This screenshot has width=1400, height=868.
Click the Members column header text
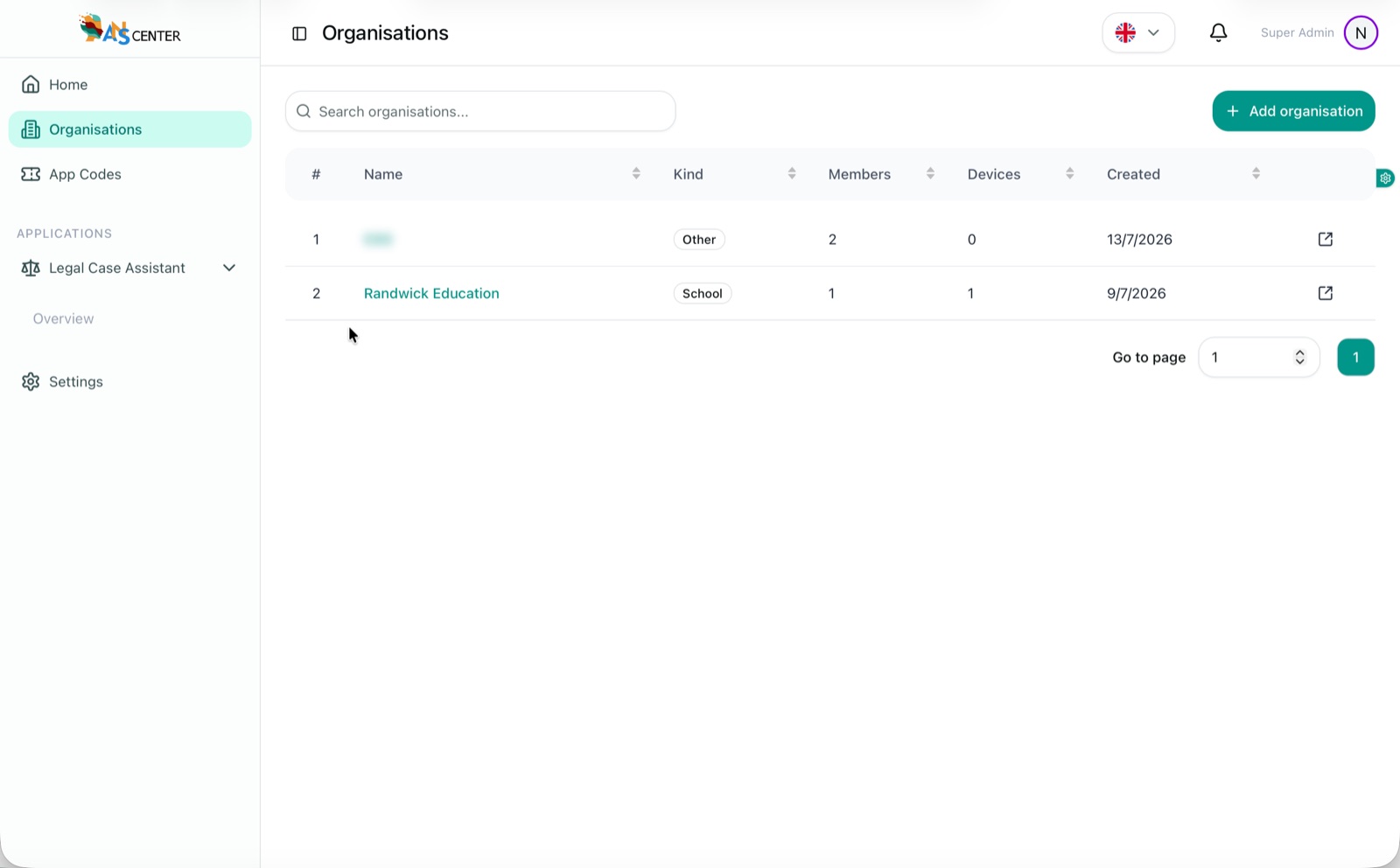pos(859,174)
